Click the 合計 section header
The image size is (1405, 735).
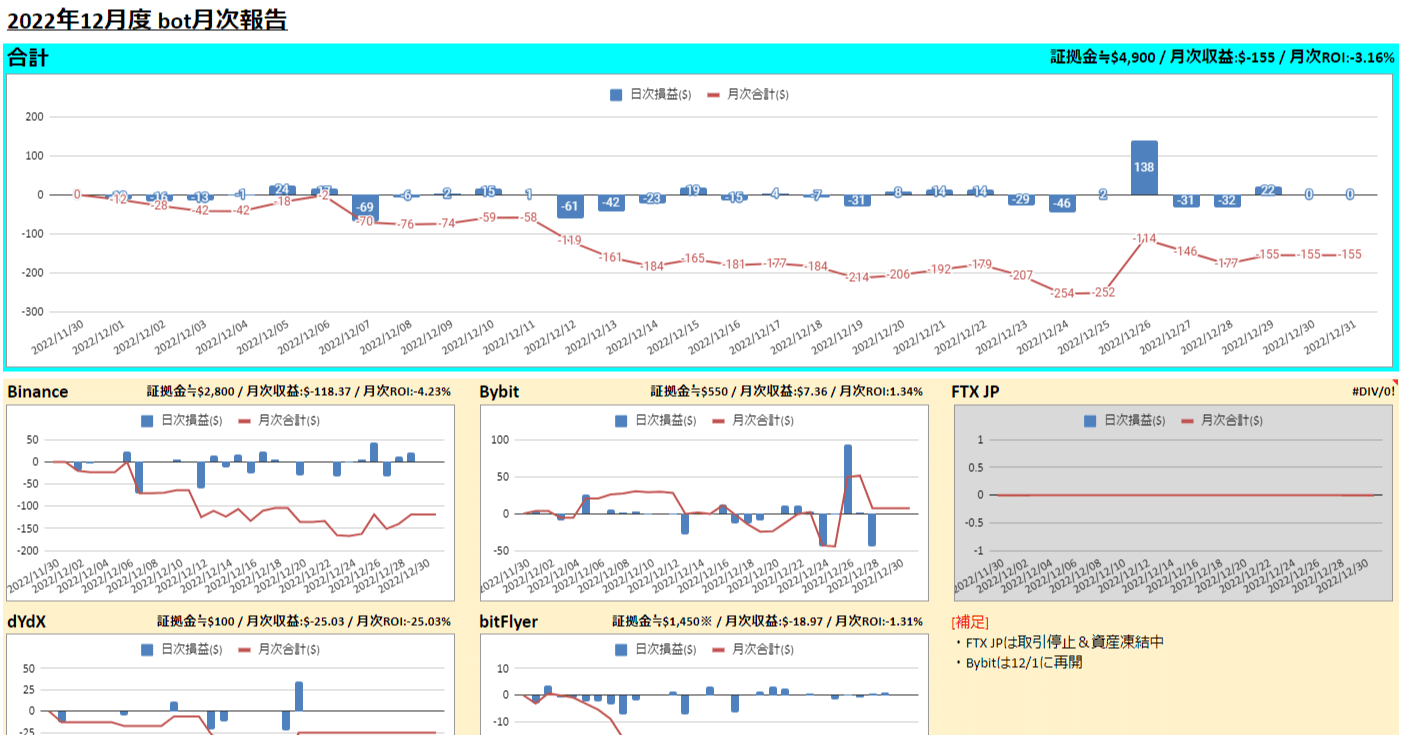(x=28, y=58)
